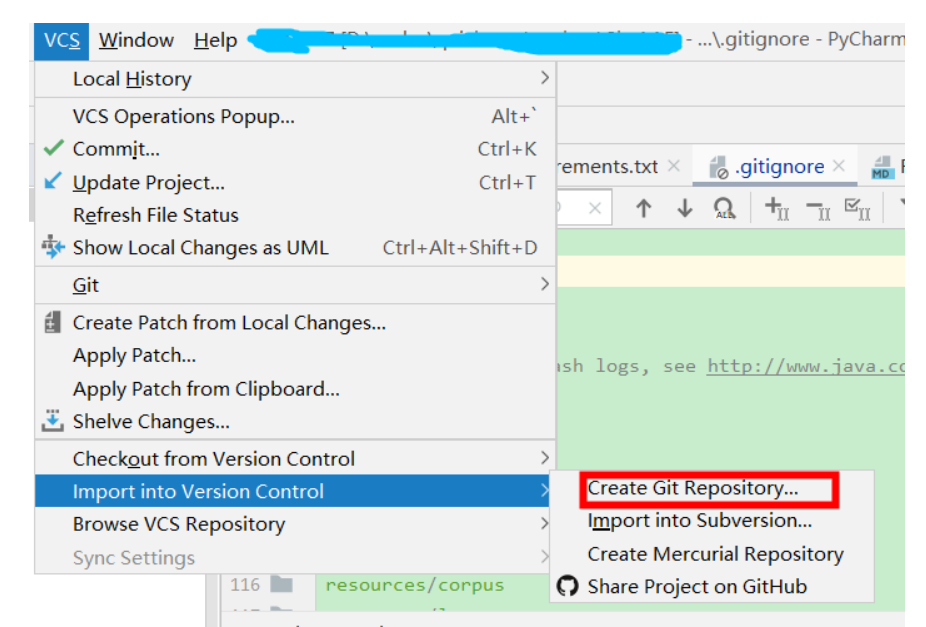The width and height of the screenshot is (926, 627).
Task: Click the green Commit checkmark icon
Action: coord(53,148)
